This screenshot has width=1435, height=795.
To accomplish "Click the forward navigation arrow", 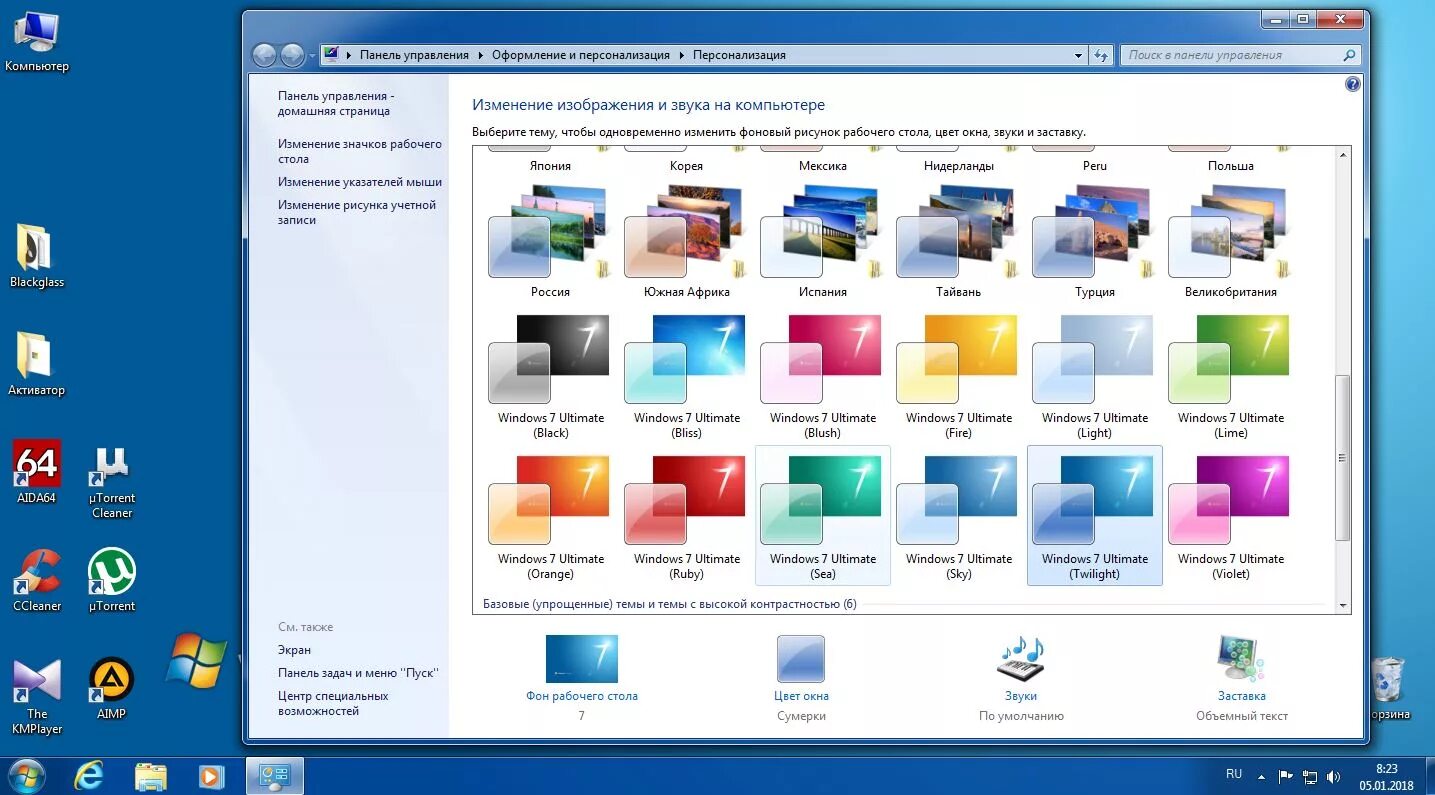I will tap(292, 55).
